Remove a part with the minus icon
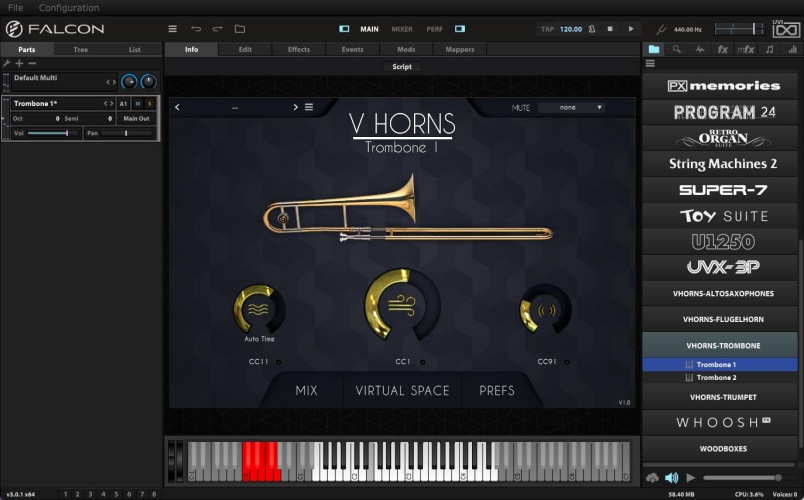The height and width of the screenshot is (500, 804). pos(32,63)
